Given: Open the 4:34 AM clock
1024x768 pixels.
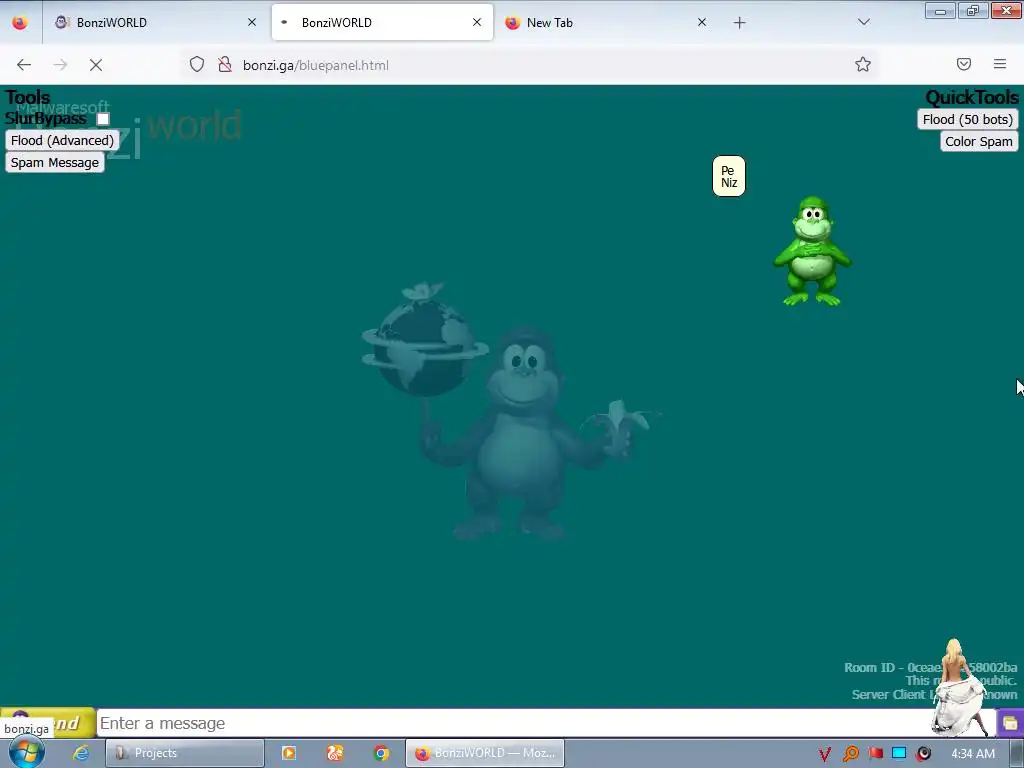Looking at the screenshot, I should click(x=973, y=754).
